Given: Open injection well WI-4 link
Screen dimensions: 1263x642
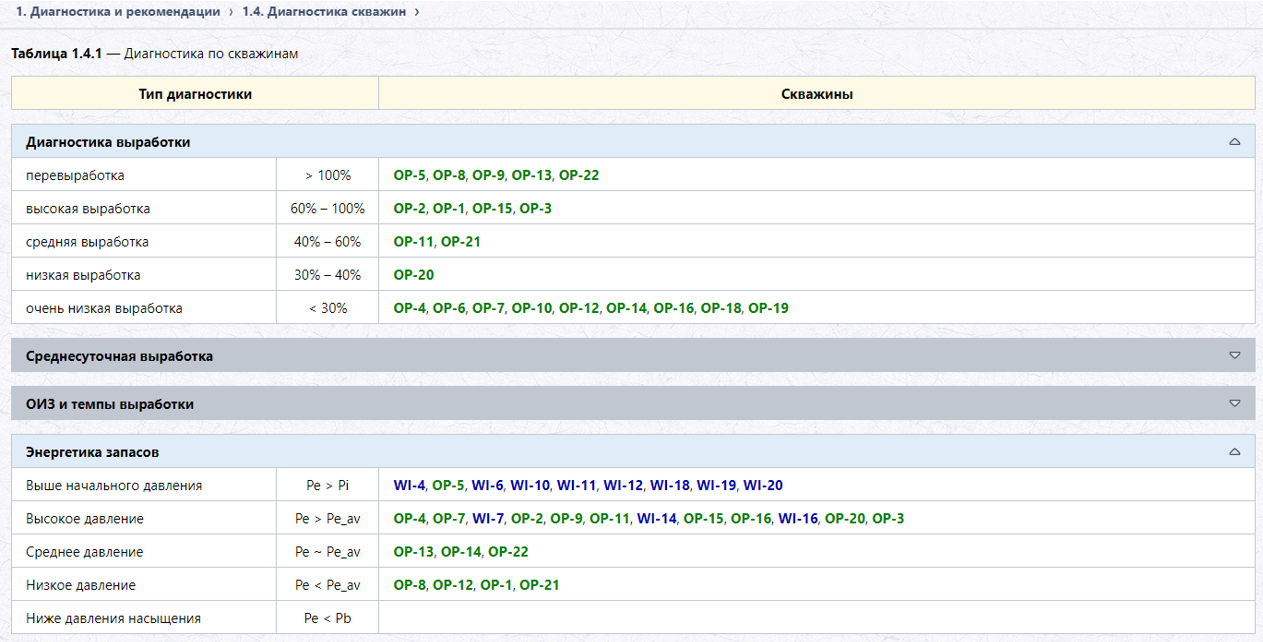Looking at the screenshot, I should coord(409,485).
